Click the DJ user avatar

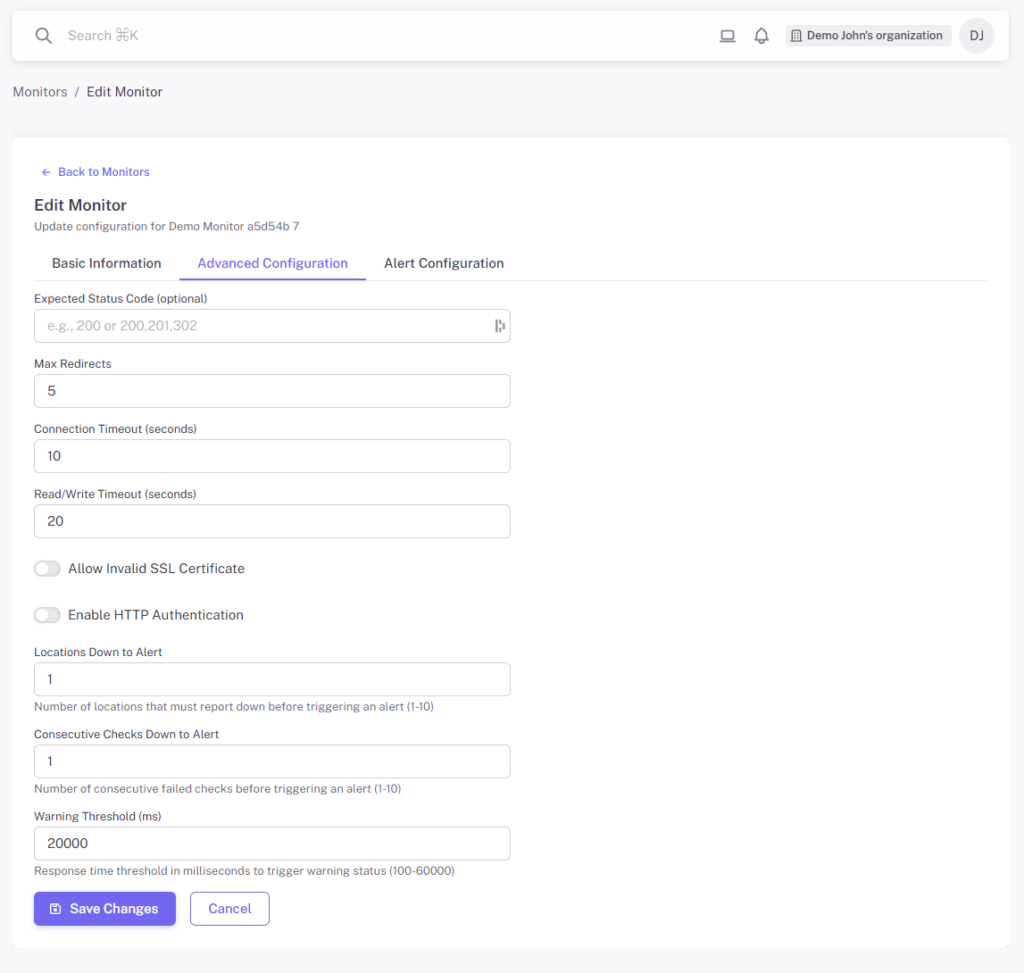[x=976, y=36]
